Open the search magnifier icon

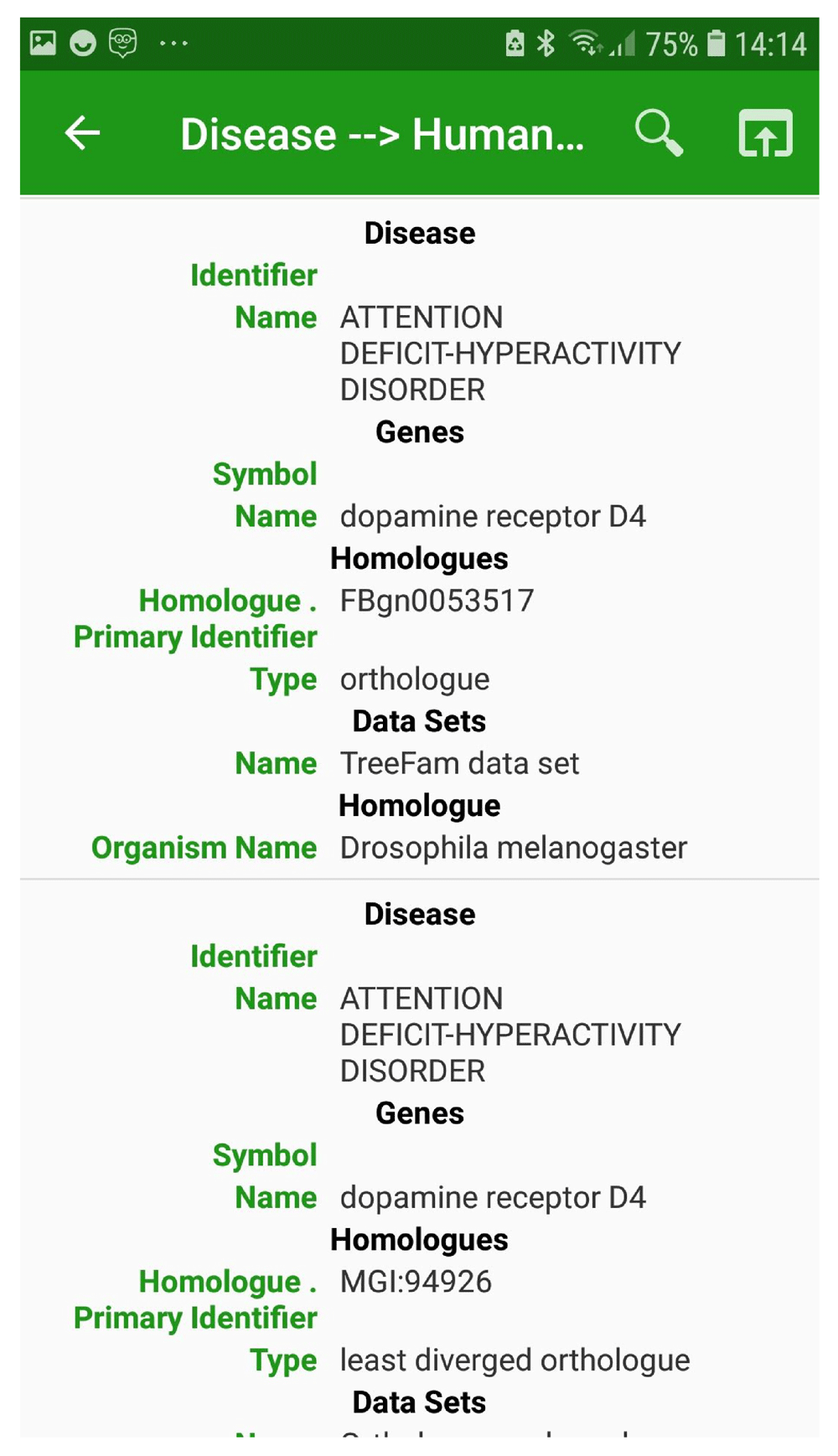click(659, 132)
